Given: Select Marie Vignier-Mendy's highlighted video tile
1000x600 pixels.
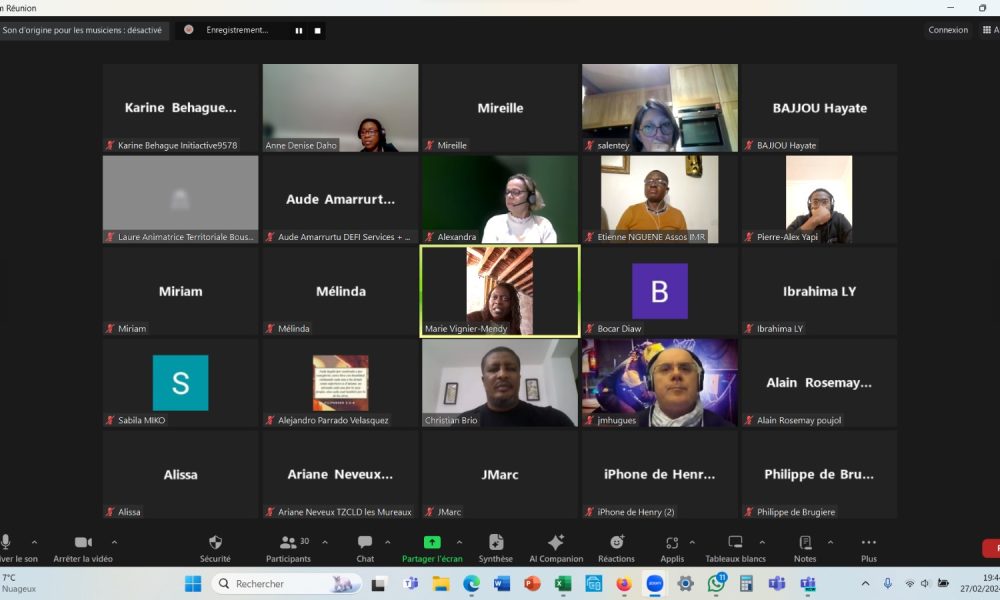Looking at the screenshot, I should (500, 291).
